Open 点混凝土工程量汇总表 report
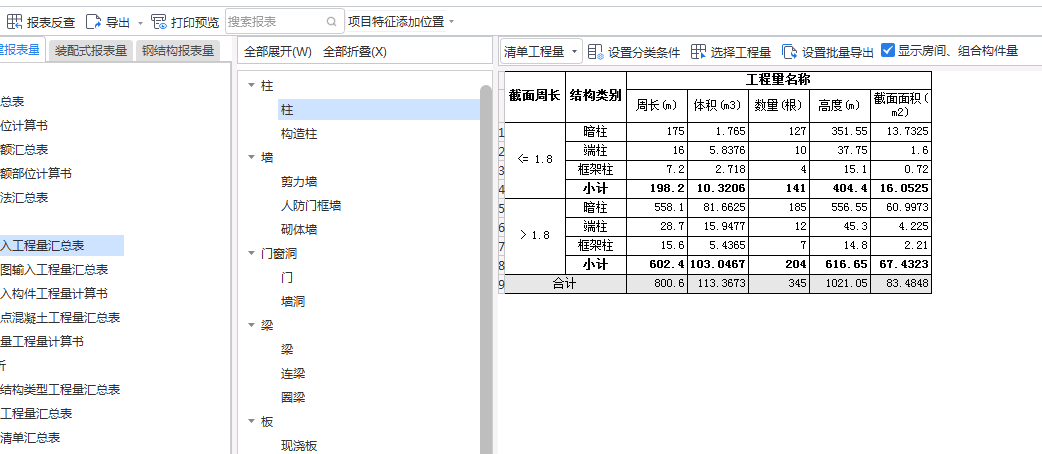The height and width of the screenshot is (454, 1042). pyautogui.click(x=60, y=317)
